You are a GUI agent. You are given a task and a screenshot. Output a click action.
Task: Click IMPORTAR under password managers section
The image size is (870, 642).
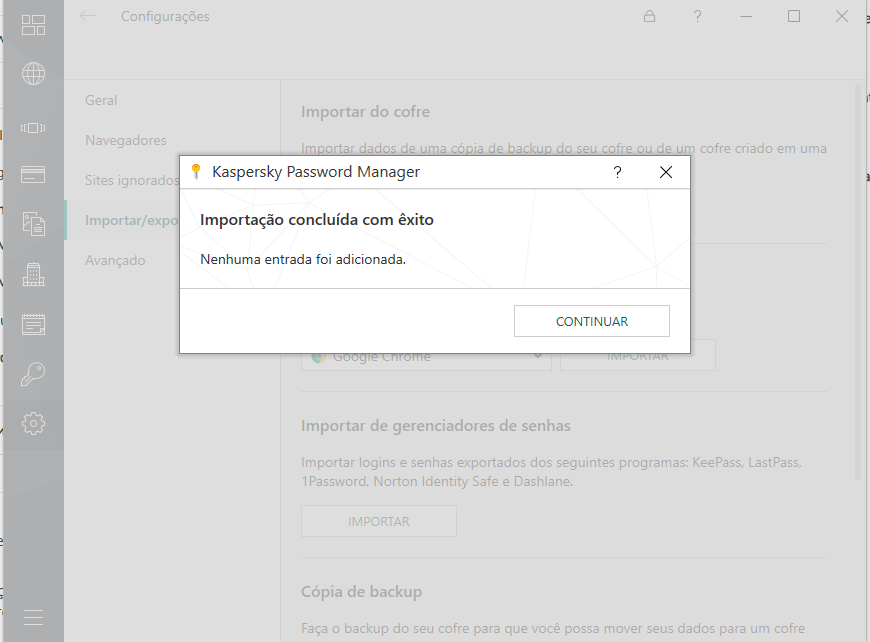click(378, 521)
